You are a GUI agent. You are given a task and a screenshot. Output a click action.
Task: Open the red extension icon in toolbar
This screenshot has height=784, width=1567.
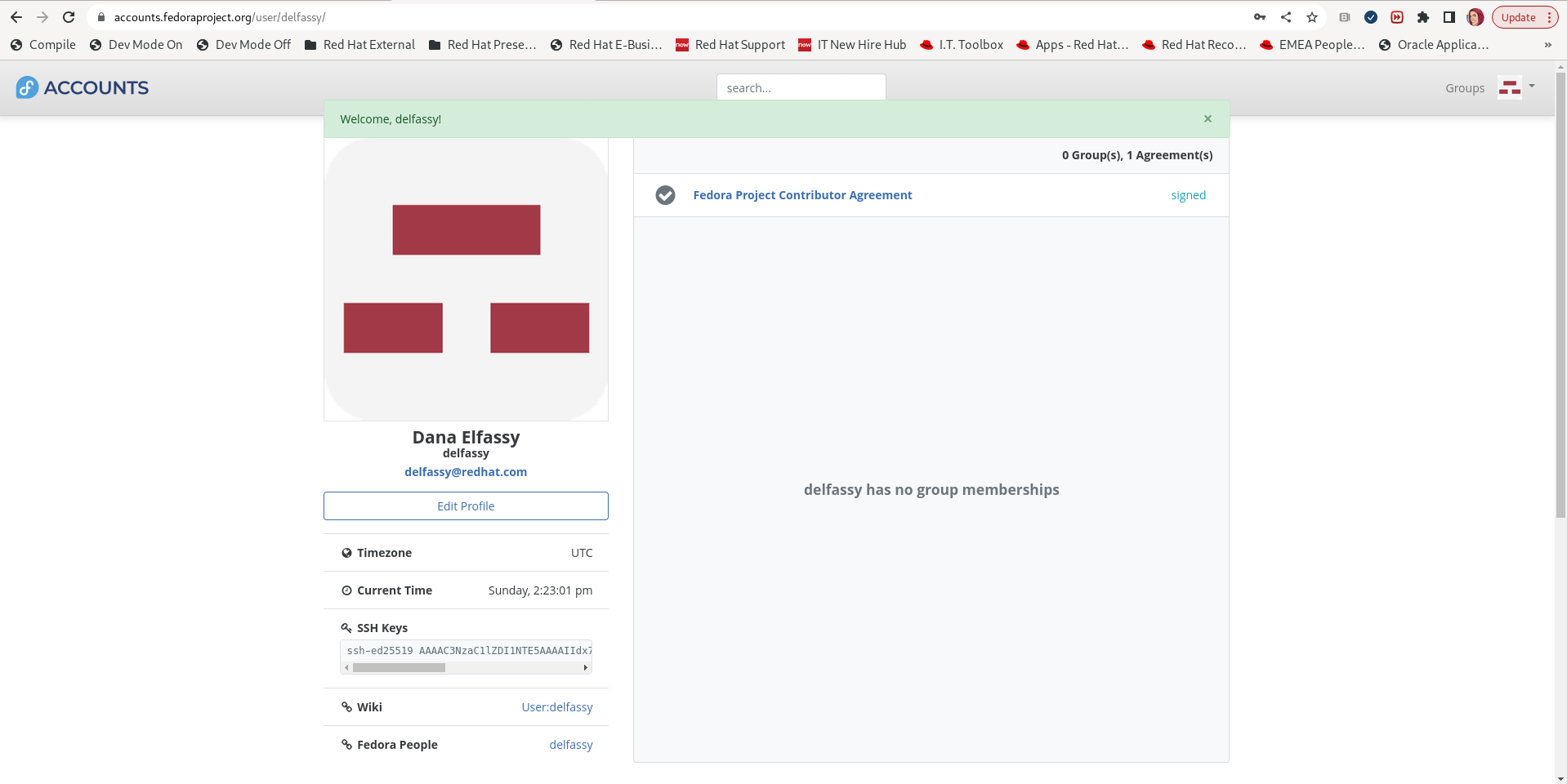1397,17
